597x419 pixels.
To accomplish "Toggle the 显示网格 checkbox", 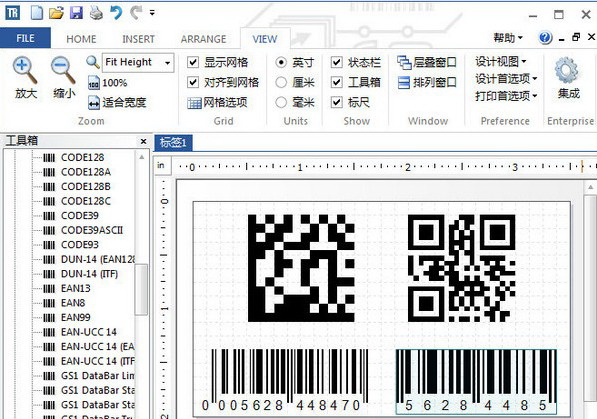I will (x=193, y=62).
